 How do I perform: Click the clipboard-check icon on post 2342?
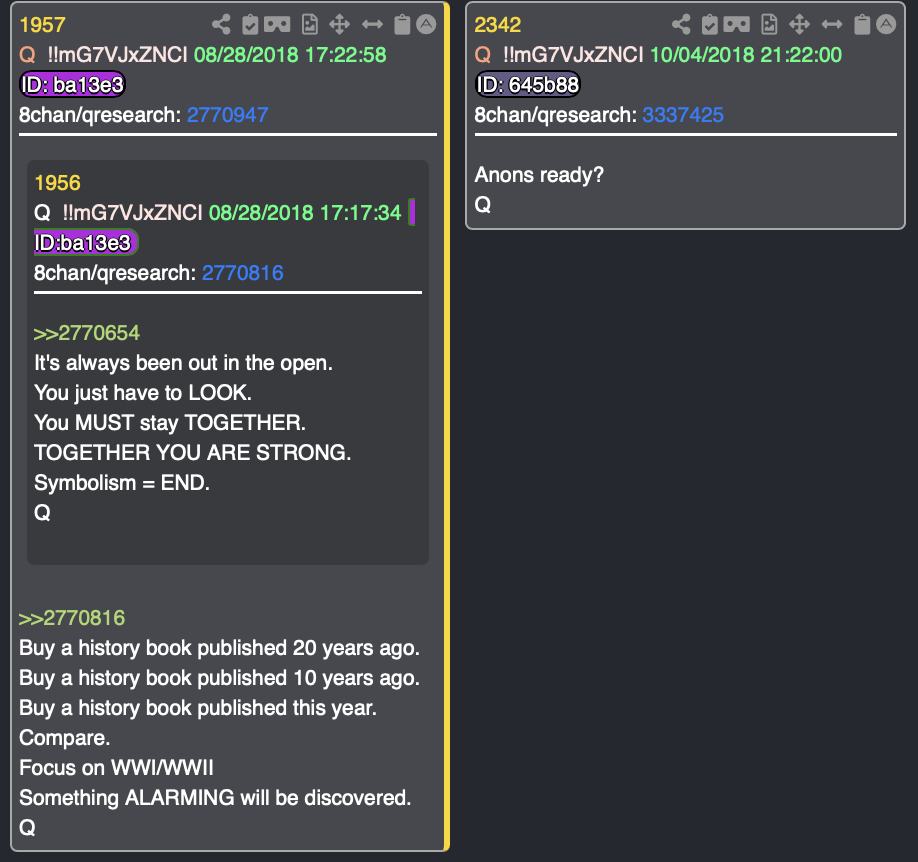tap(710, 25)
